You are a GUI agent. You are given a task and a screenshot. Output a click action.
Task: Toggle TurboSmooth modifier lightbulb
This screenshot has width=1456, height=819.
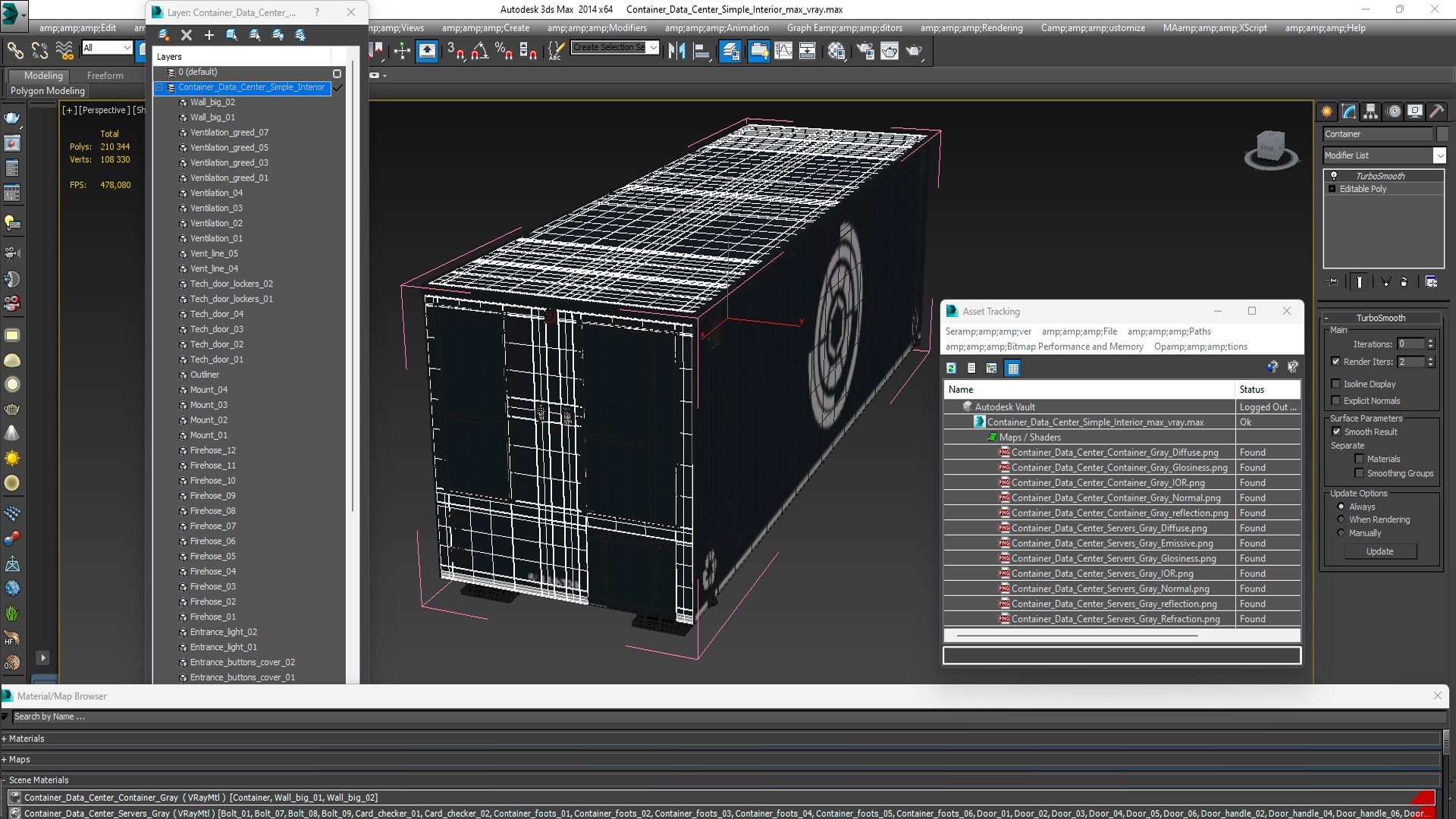1334,176
